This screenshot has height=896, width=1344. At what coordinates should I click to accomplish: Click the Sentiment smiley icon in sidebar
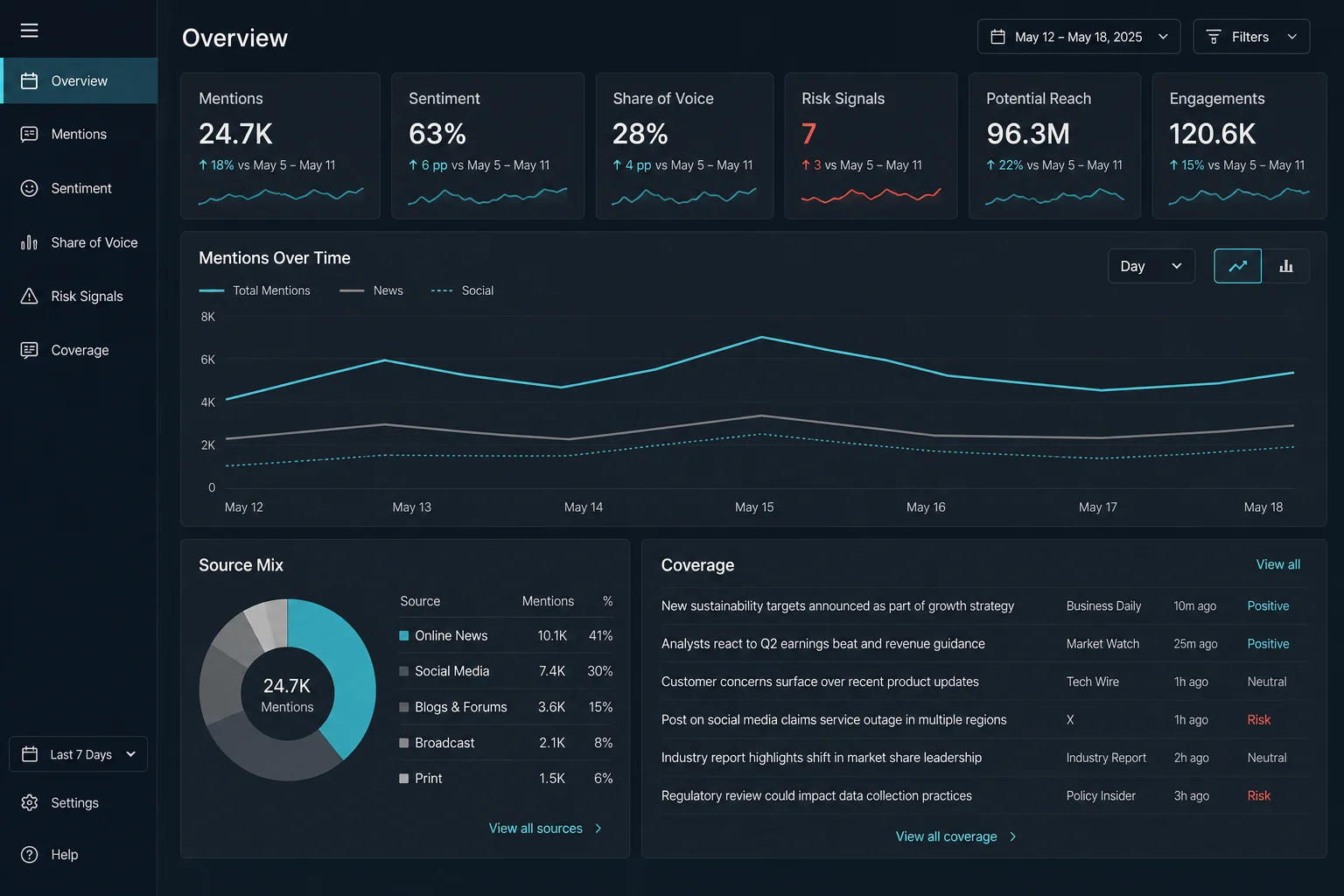pos(29,188)
